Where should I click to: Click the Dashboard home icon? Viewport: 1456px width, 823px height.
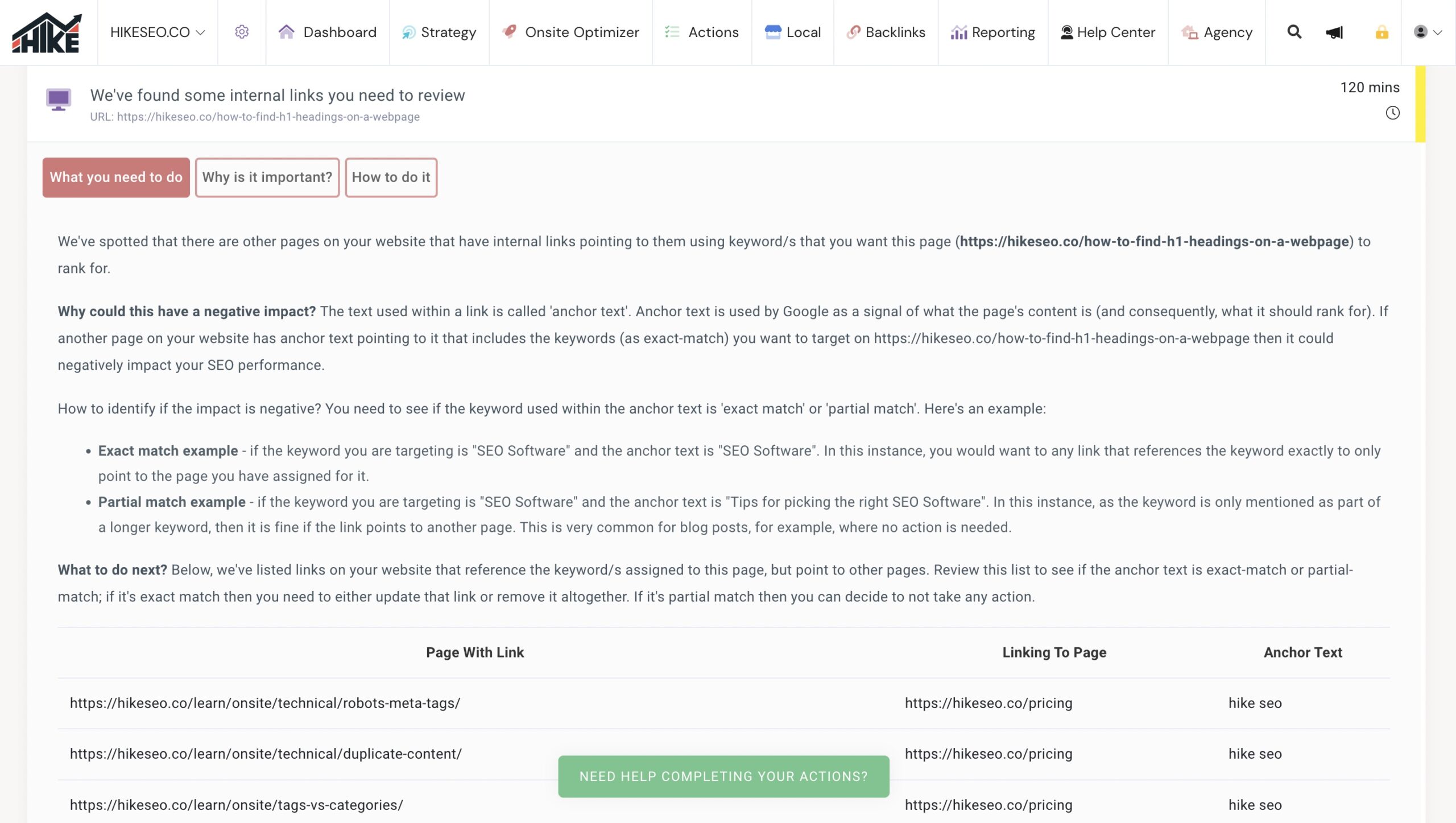(286, 32)
